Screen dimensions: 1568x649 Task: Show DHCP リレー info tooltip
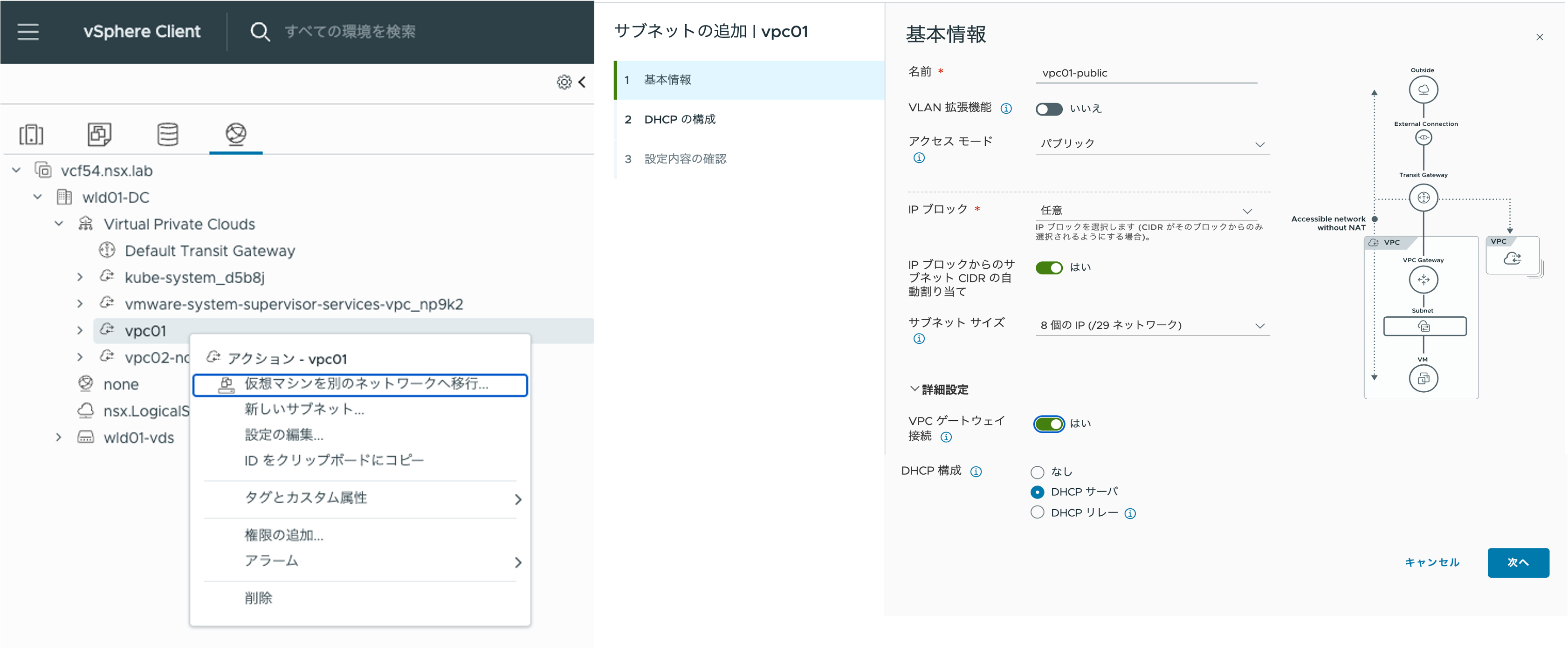(x=1130, y=513)
